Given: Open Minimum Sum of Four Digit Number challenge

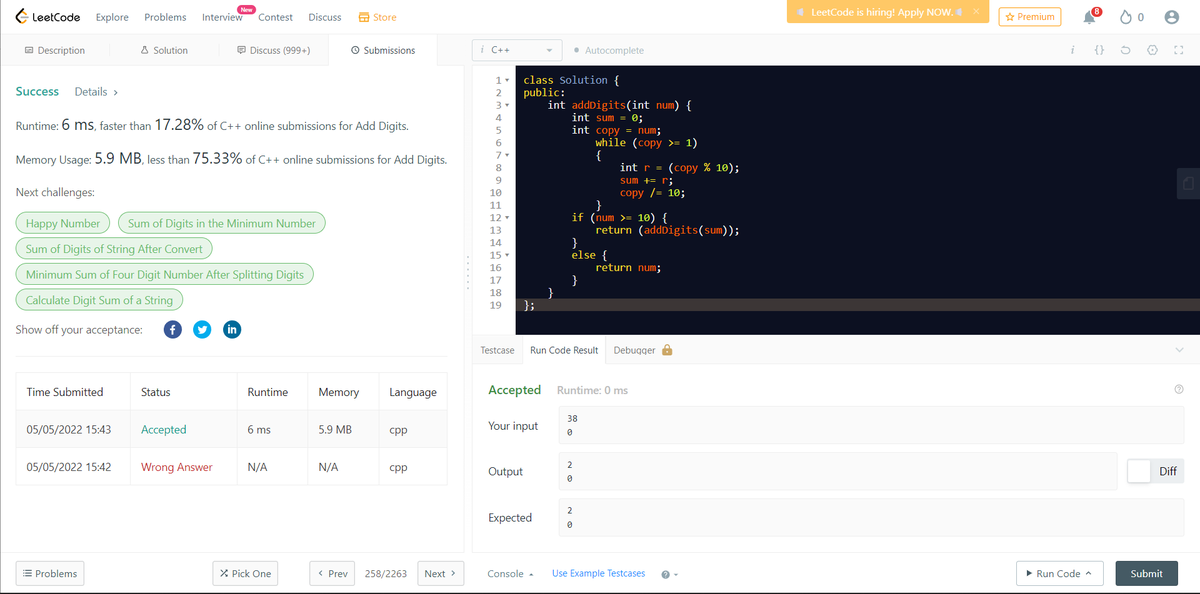Looking at the screenshot, I should (x=165, y=274).
